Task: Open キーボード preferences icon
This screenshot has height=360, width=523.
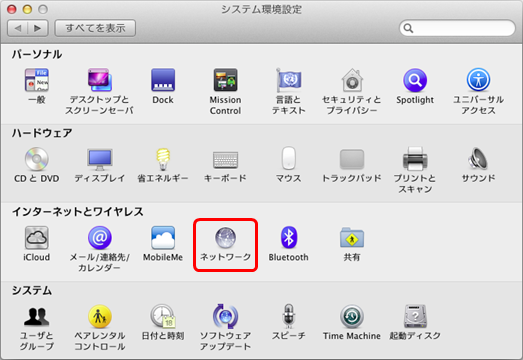Action: pyautogui.click(x=225, y=160)
